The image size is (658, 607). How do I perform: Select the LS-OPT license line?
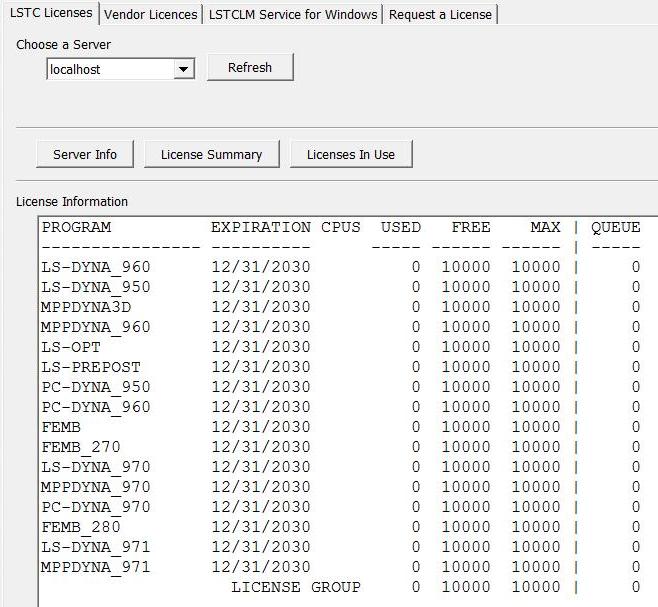(x=71, y=347)
